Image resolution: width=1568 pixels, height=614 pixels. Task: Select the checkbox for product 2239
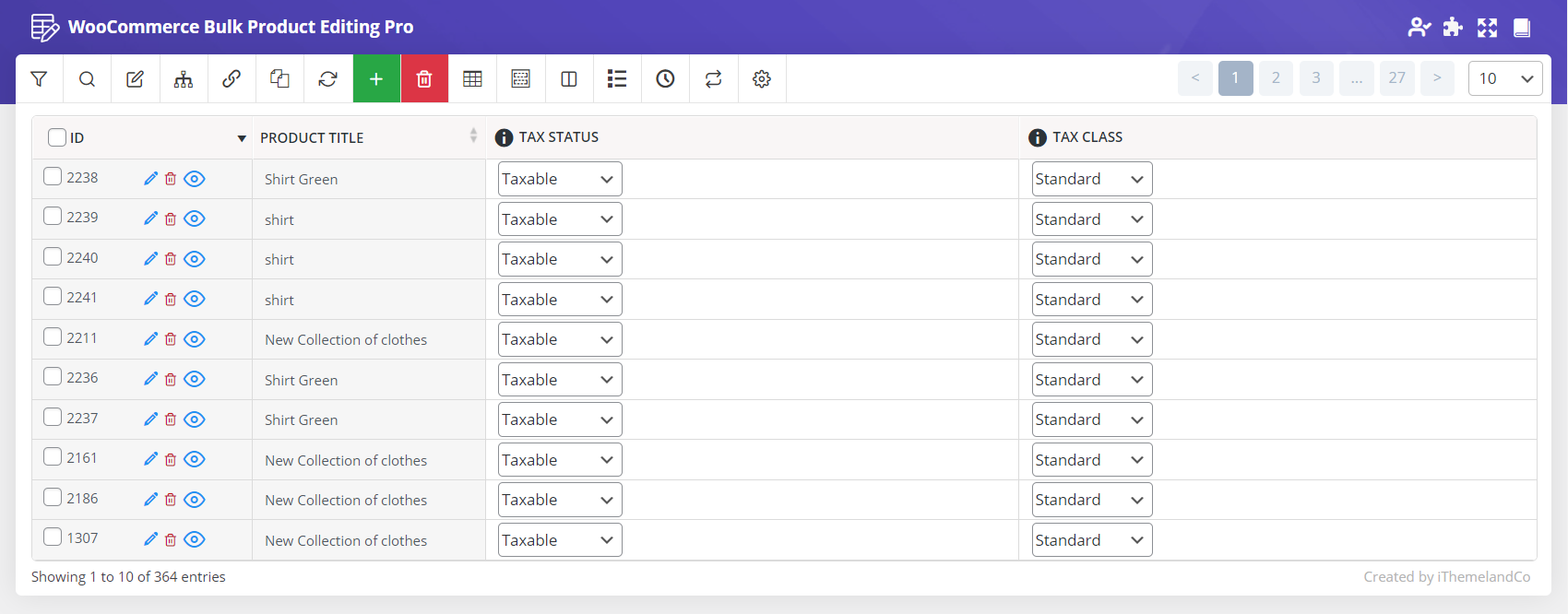[x=53, y=217]
